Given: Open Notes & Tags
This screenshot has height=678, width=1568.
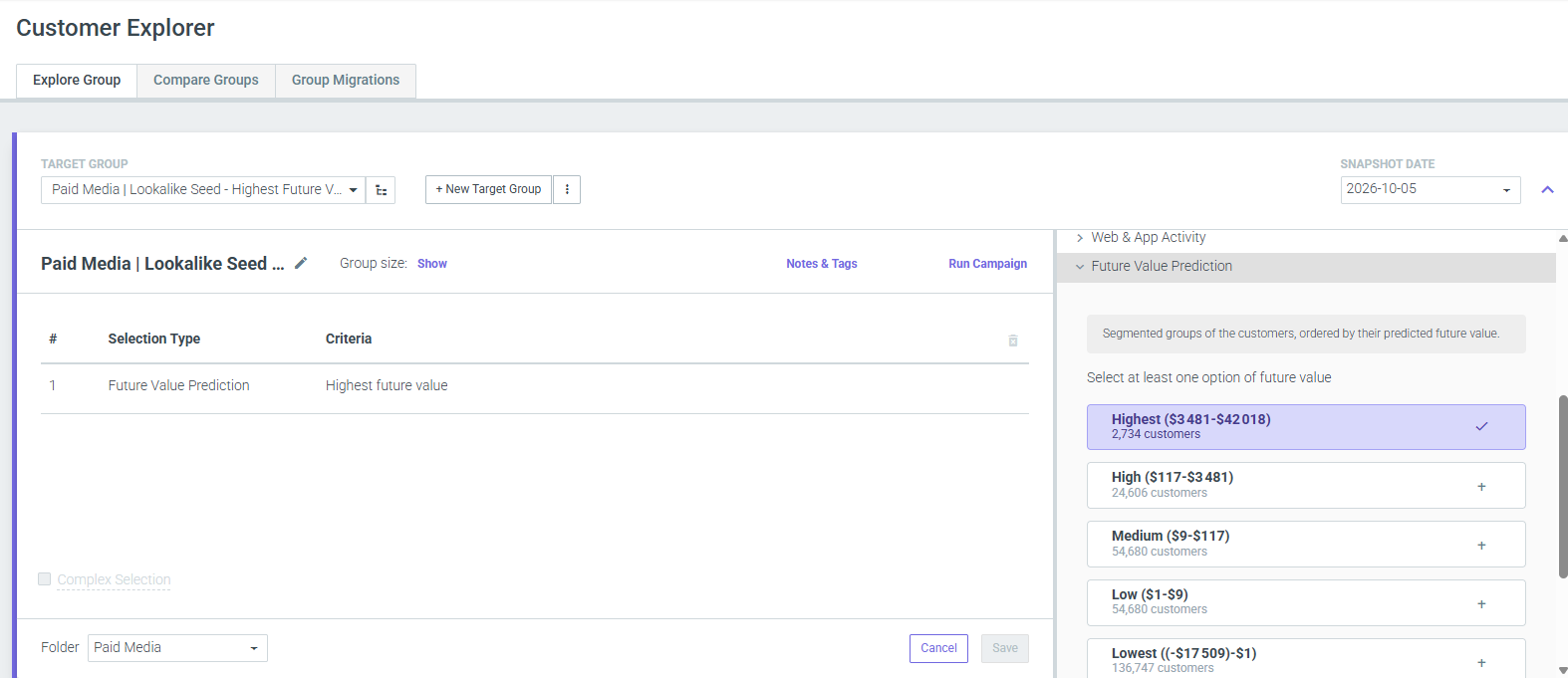Looking at the screenshot, I should click(822, 264).
